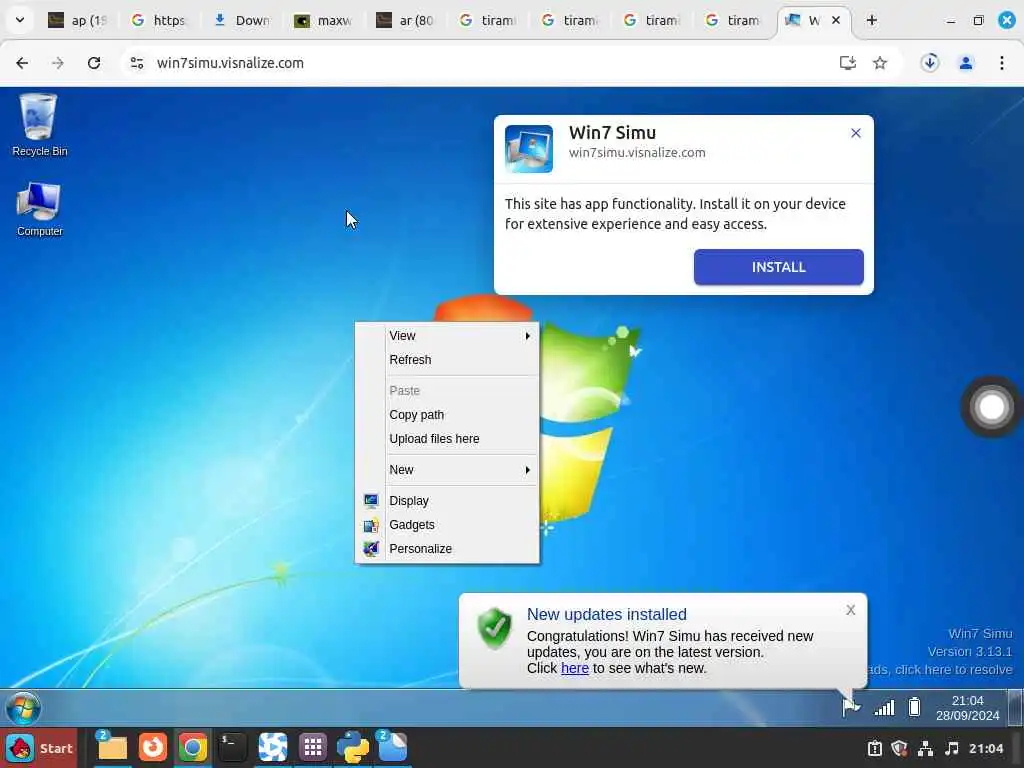Dismiss the New updates installed notification
1024x768 pixels.
(x=850, y=610)
